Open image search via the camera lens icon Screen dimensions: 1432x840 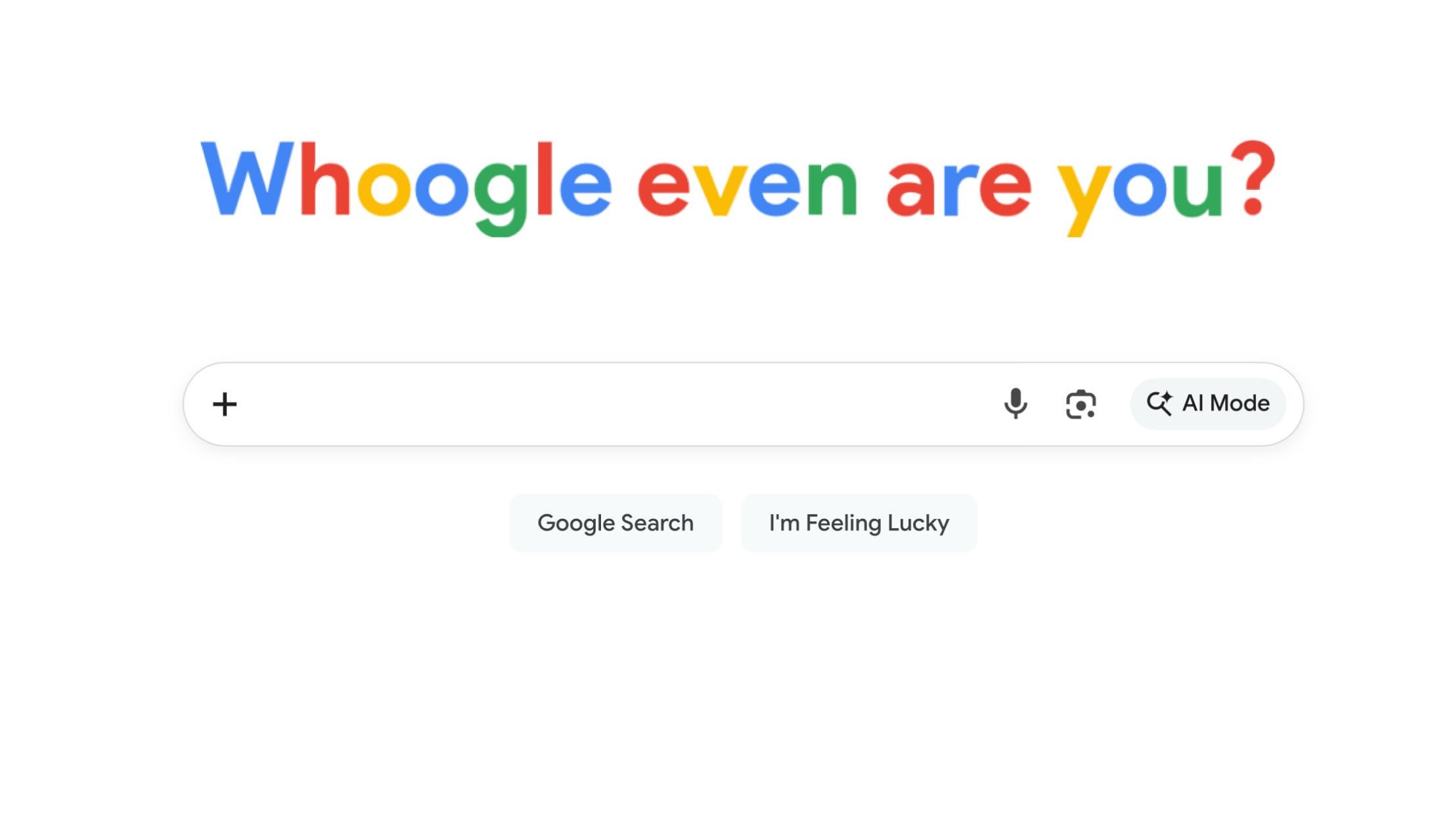tap(1081, 404)
